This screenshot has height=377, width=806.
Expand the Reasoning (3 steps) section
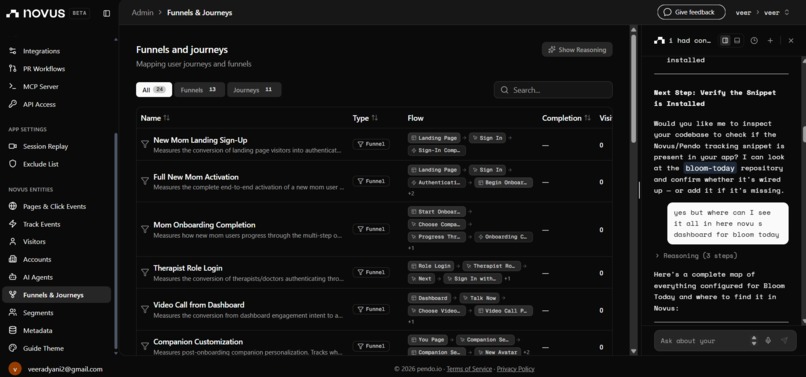click(x=696, y=256)
